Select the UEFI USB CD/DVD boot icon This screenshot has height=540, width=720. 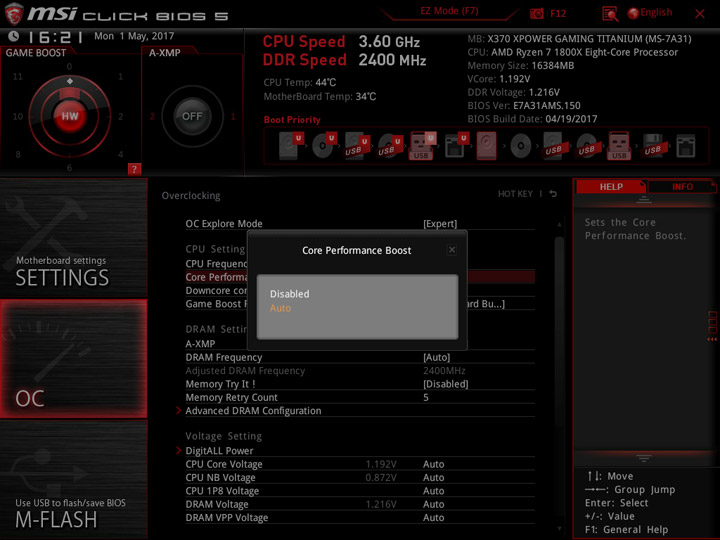[390, 146]
